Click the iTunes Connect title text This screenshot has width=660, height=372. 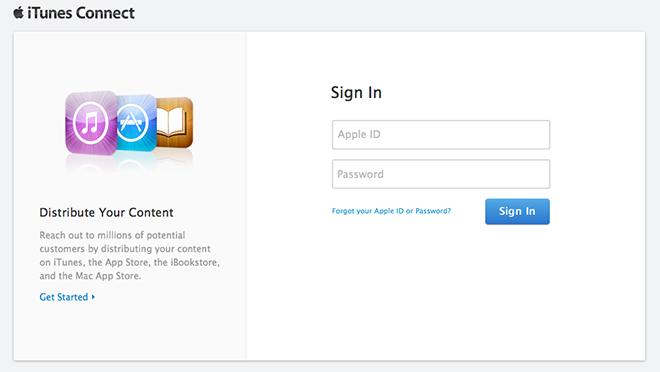tap(81, 13)
